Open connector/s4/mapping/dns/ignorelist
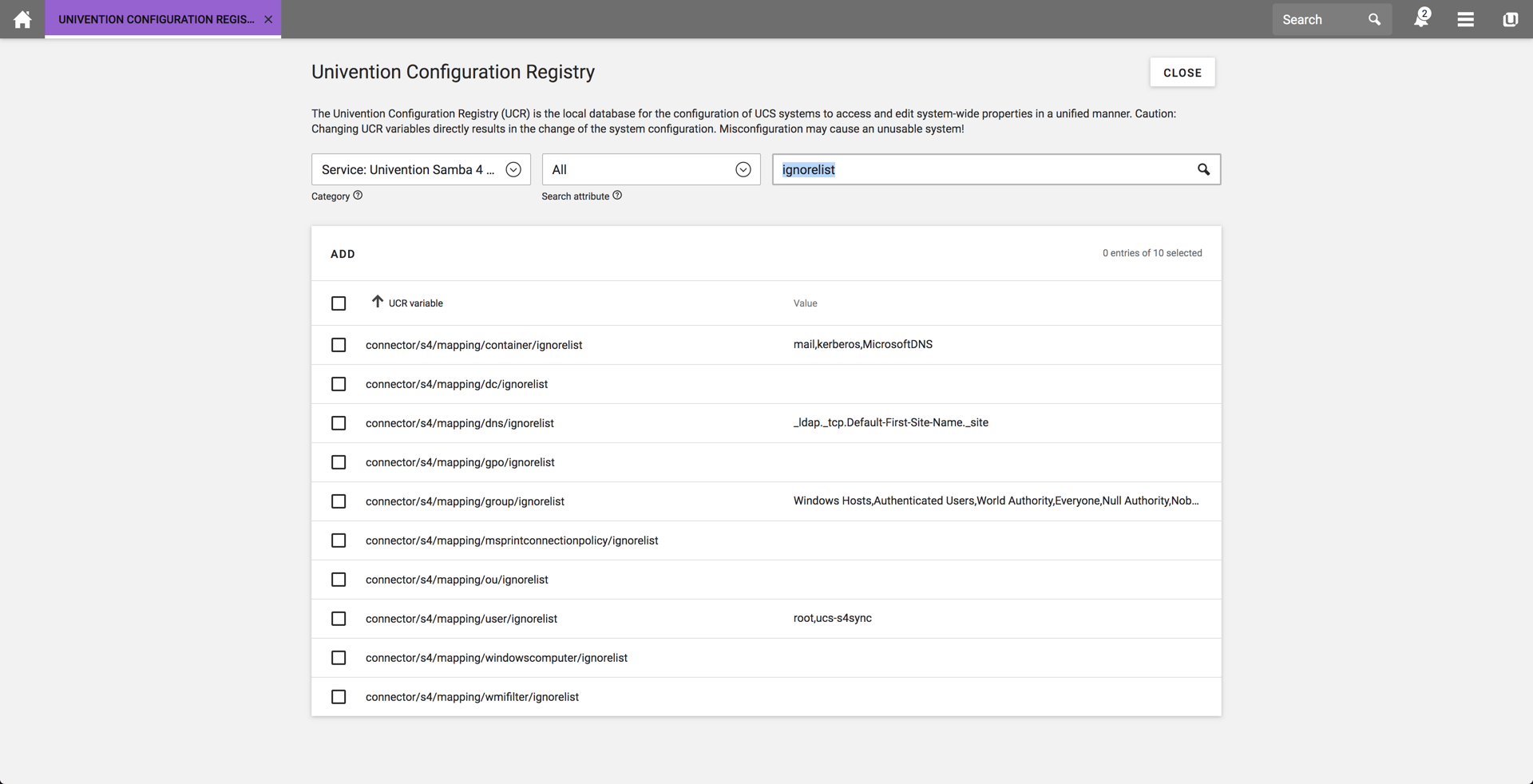Image resolution: width=1533 pixels, height=784 pixels. coord(460,423)
